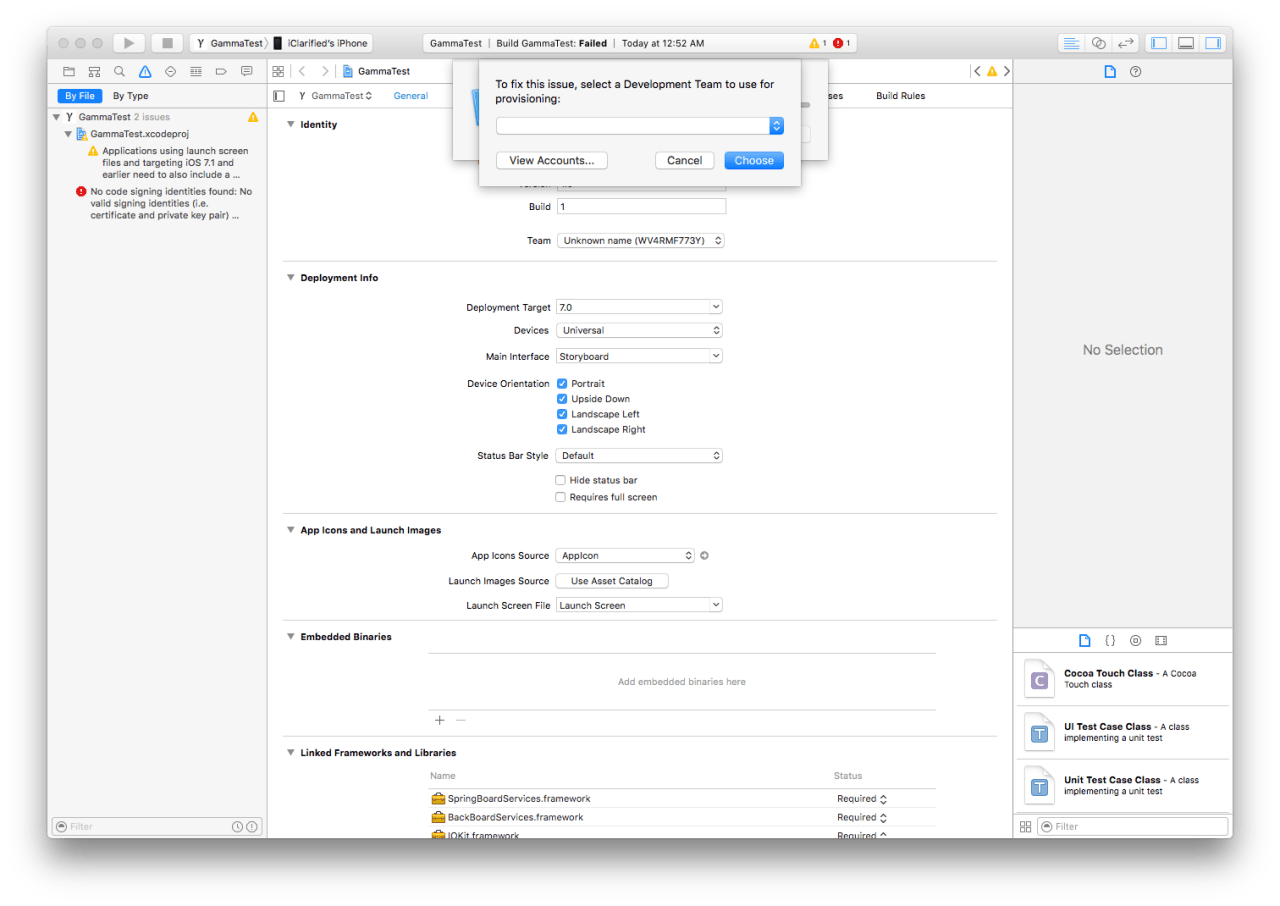Open the Quick Help inspector
The height and width of the screenshot is (906, 1280).
[x=1135, y=72]
